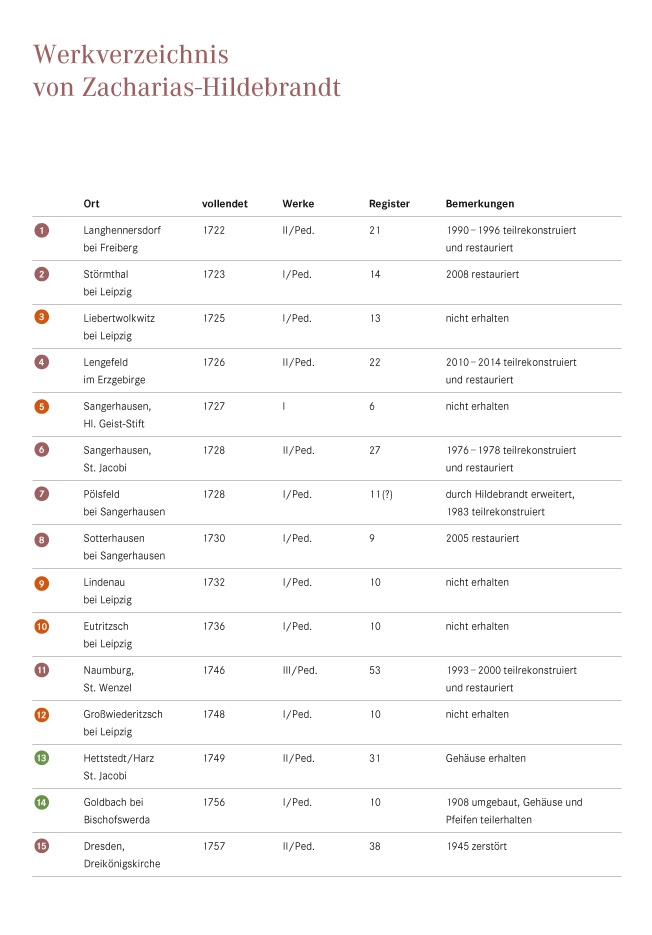Click the number 7 badge beside Pölsfeld
The image size is (652, 935).
click(x=42, y=494)
